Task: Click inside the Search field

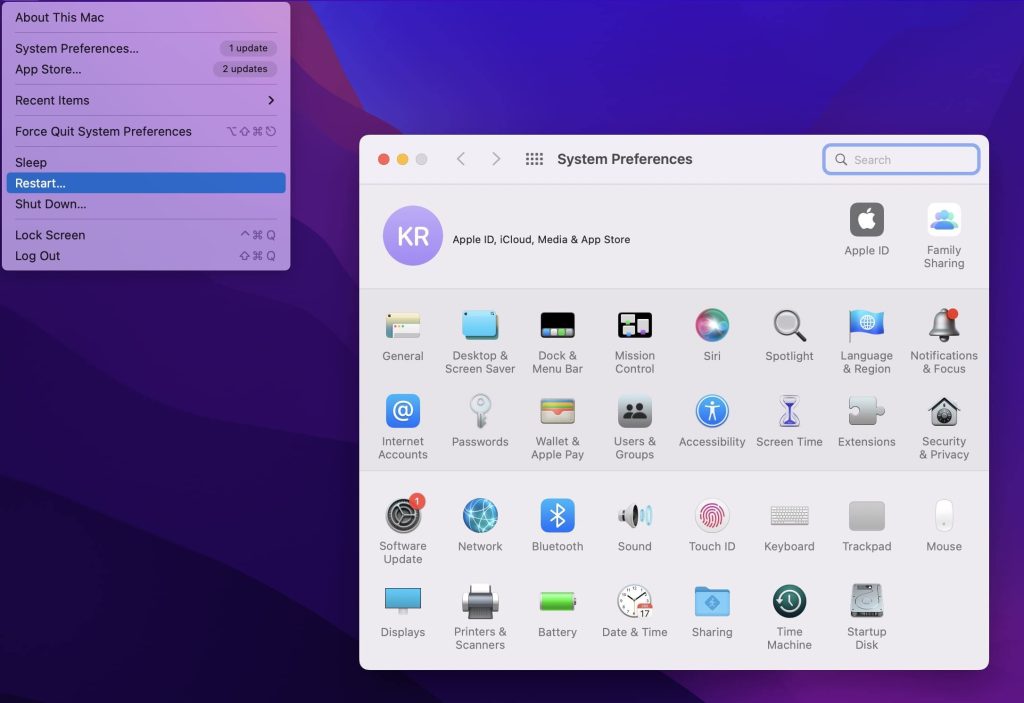Action: pos(900,158)
